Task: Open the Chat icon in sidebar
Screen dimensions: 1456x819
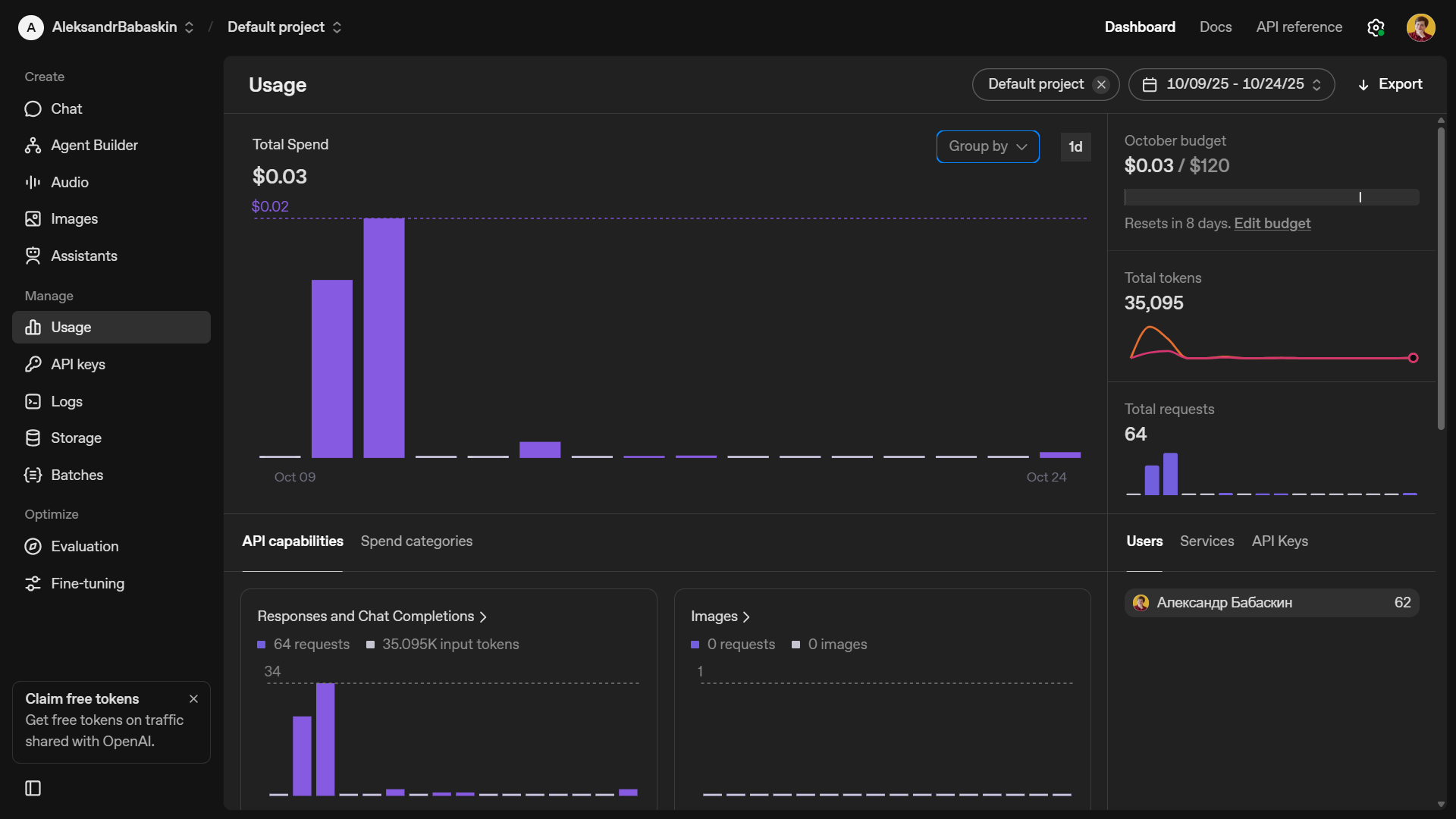Action: (33, 109)
